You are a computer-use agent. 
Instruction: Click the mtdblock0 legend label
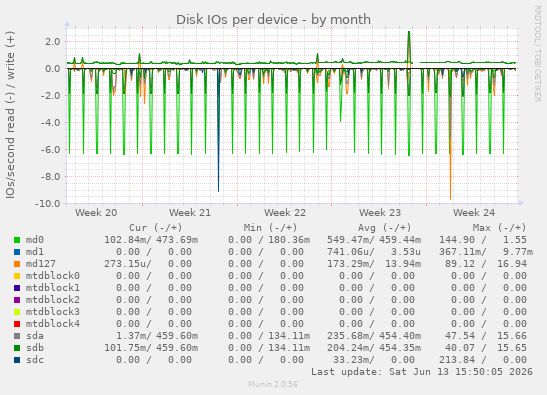(53, 276)
